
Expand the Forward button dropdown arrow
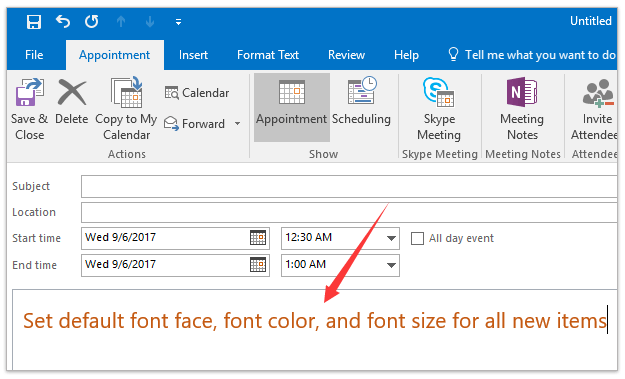click(238, 124)
